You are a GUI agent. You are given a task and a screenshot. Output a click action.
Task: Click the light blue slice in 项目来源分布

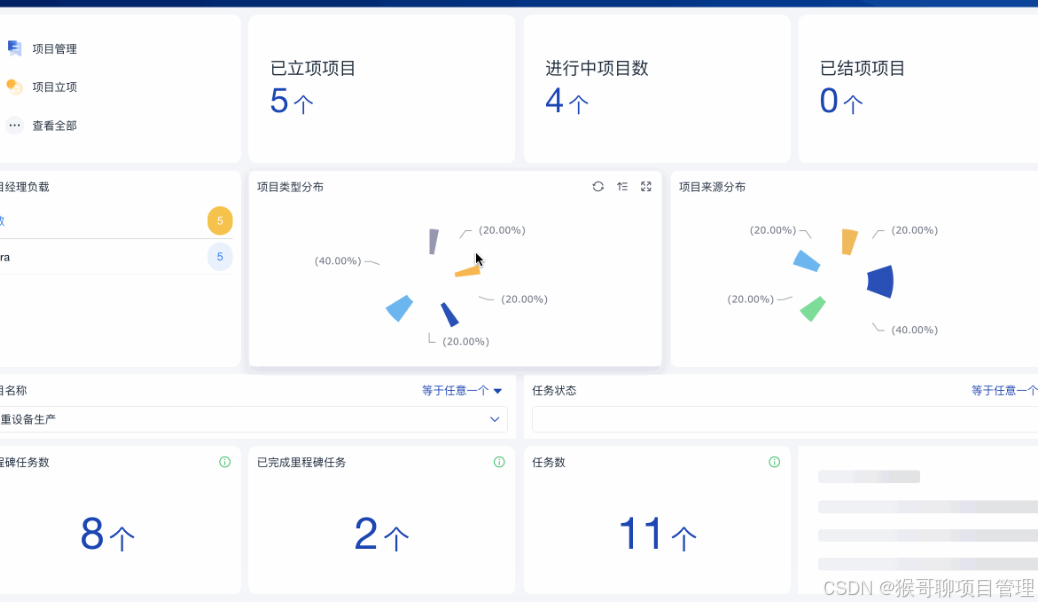coord(807,261)
